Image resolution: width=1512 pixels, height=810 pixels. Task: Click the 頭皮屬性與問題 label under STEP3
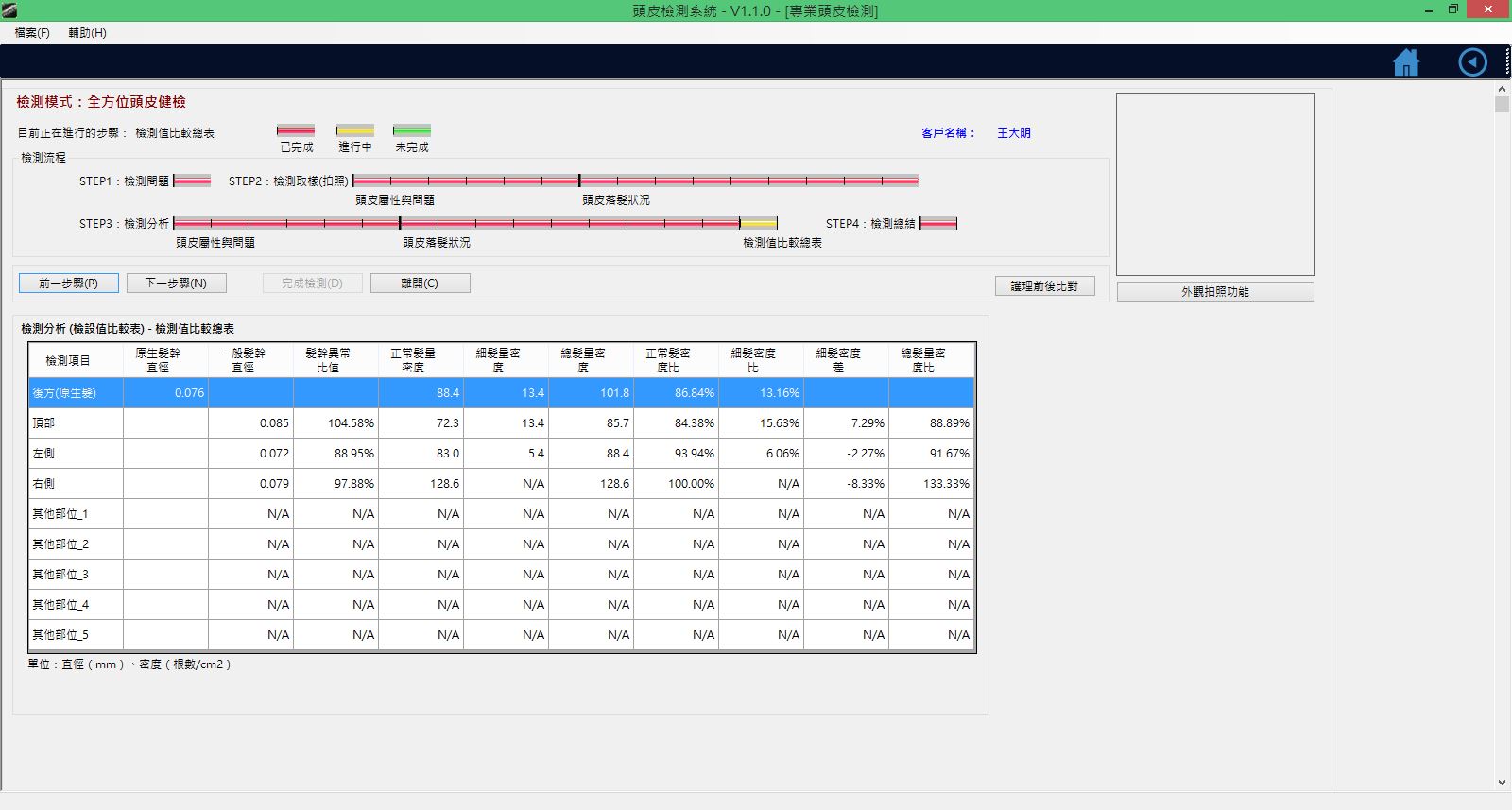click(215, 243)
